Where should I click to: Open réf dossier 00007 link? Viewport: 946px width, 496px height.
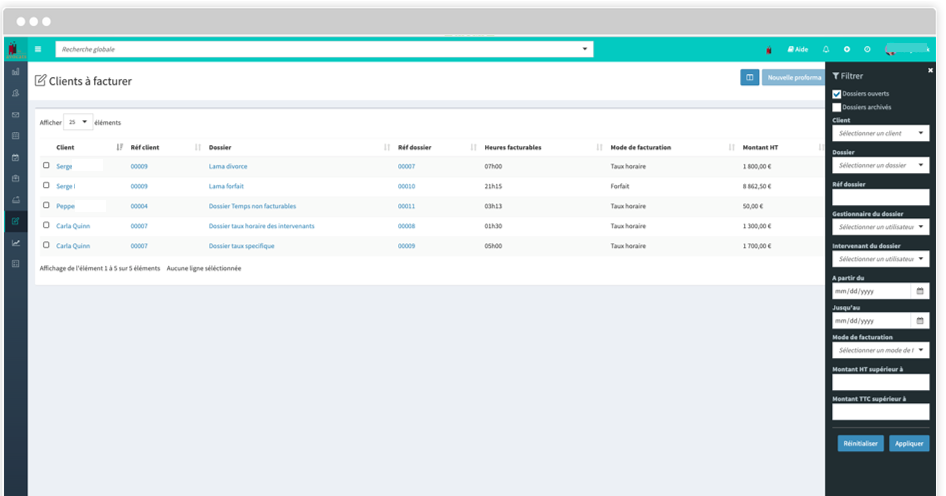tap(406, 167)
